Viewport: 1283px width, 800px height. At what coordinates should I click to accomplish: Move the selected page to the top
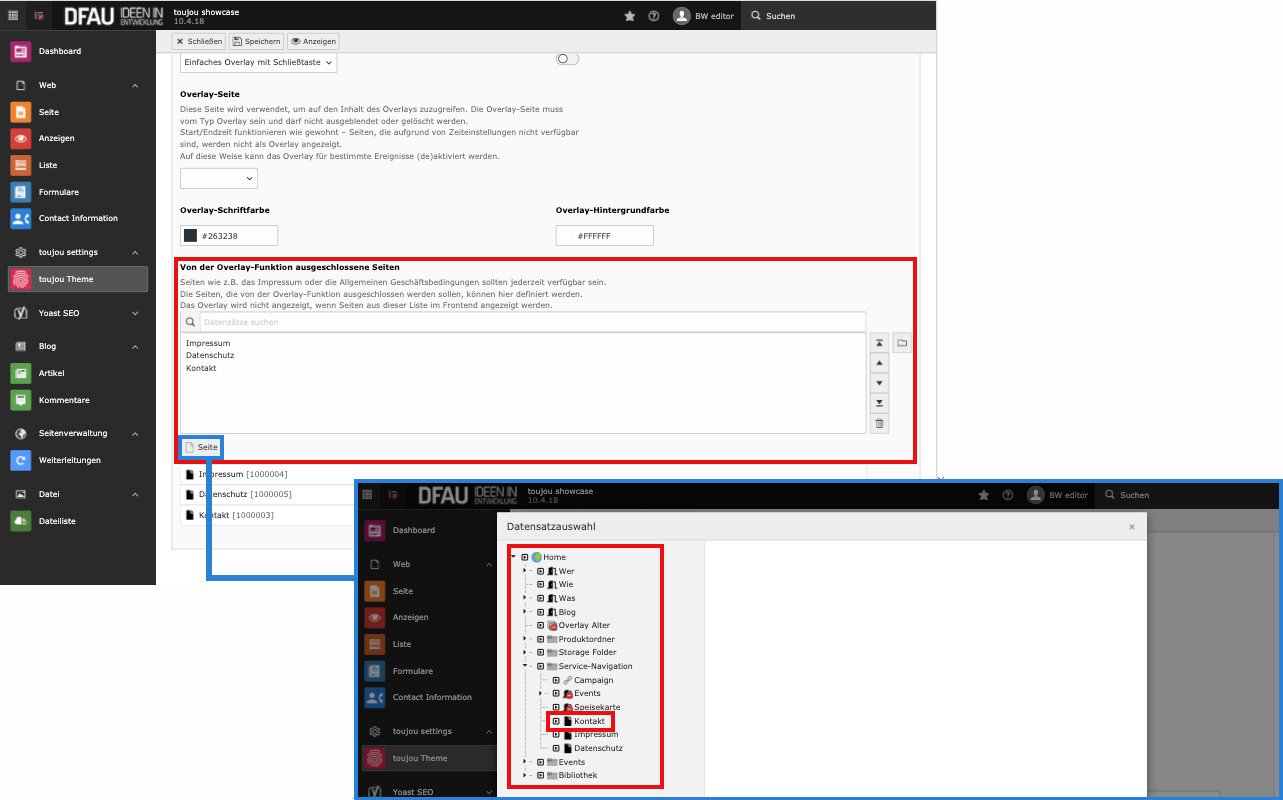point(879,343)
